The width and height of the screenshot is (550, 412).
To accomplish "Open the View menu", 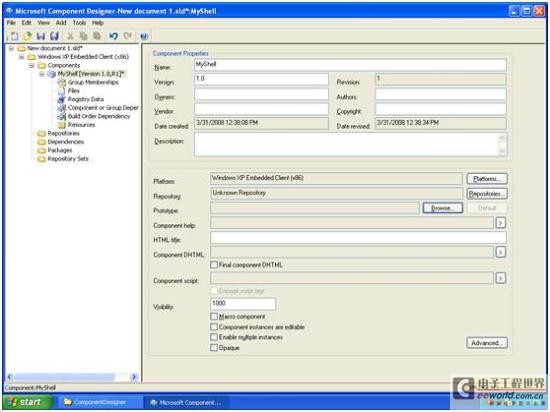I will (x=43, y=23).
